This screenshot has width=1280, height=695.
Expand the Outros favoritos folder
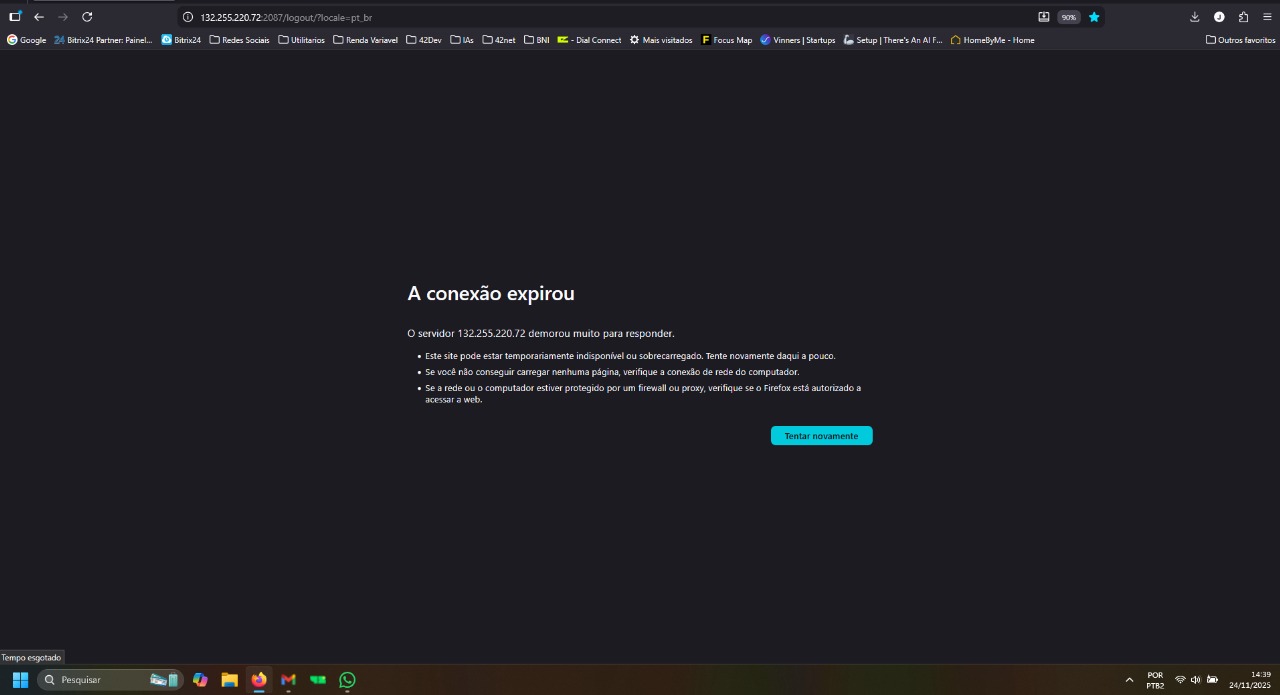(1240, 40)
